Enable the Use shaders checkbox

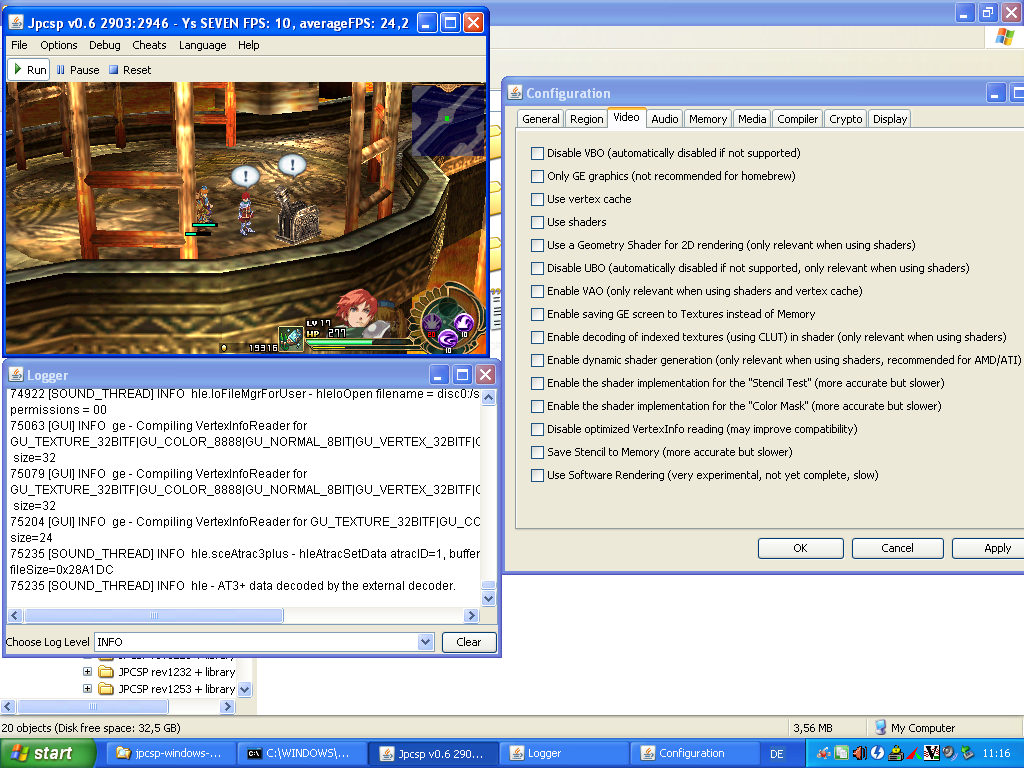538,222
